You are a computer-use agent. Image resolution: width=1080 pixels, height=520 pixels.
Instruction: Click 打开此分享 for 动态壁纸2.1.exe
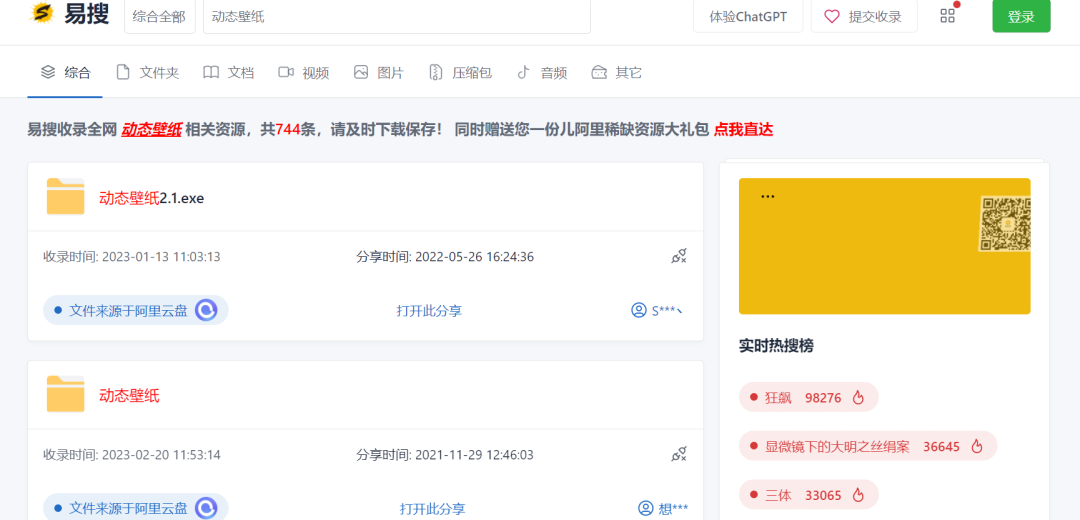pyautogui.click(x=429, y=311)
